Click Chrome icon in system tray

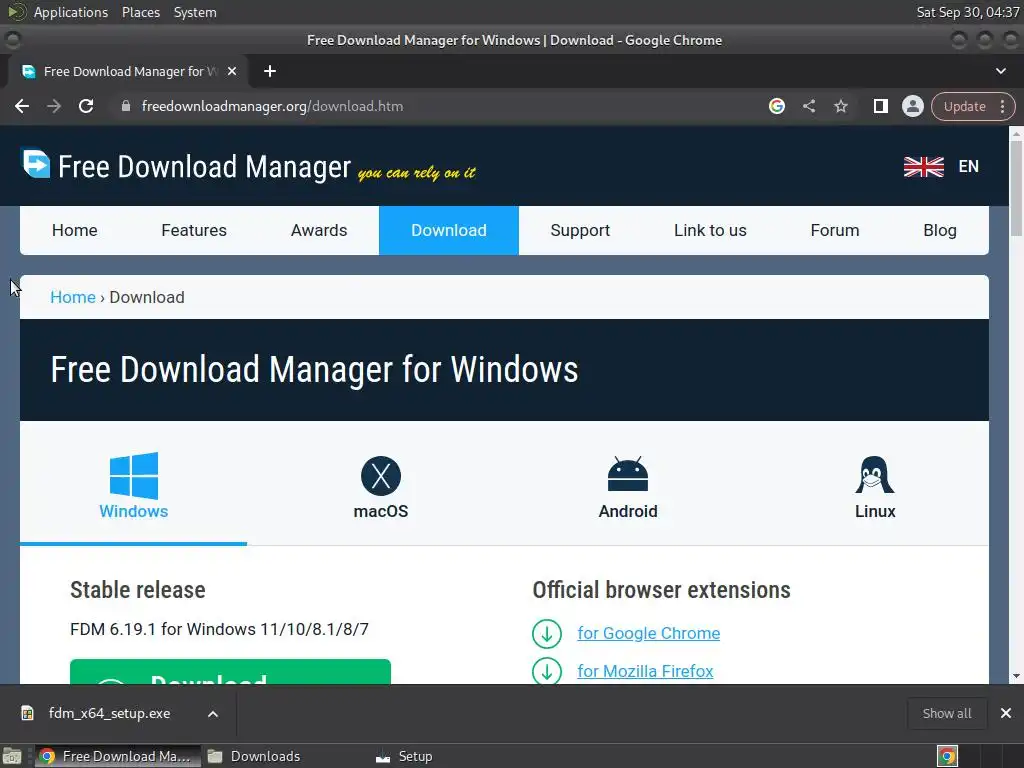947,756
